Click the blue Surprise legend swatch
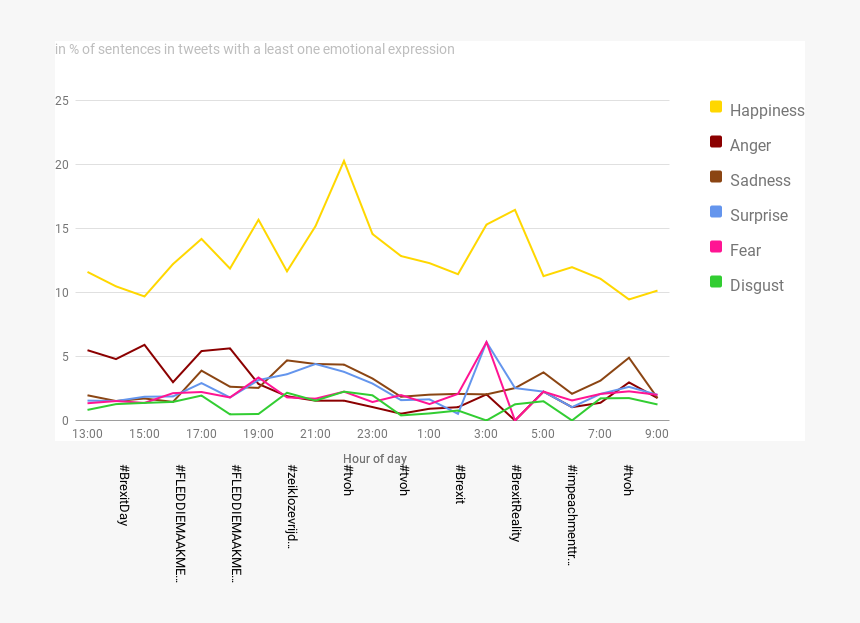This screenshot has height=623, width=860. pyautogui.click(x=716, y=211)
